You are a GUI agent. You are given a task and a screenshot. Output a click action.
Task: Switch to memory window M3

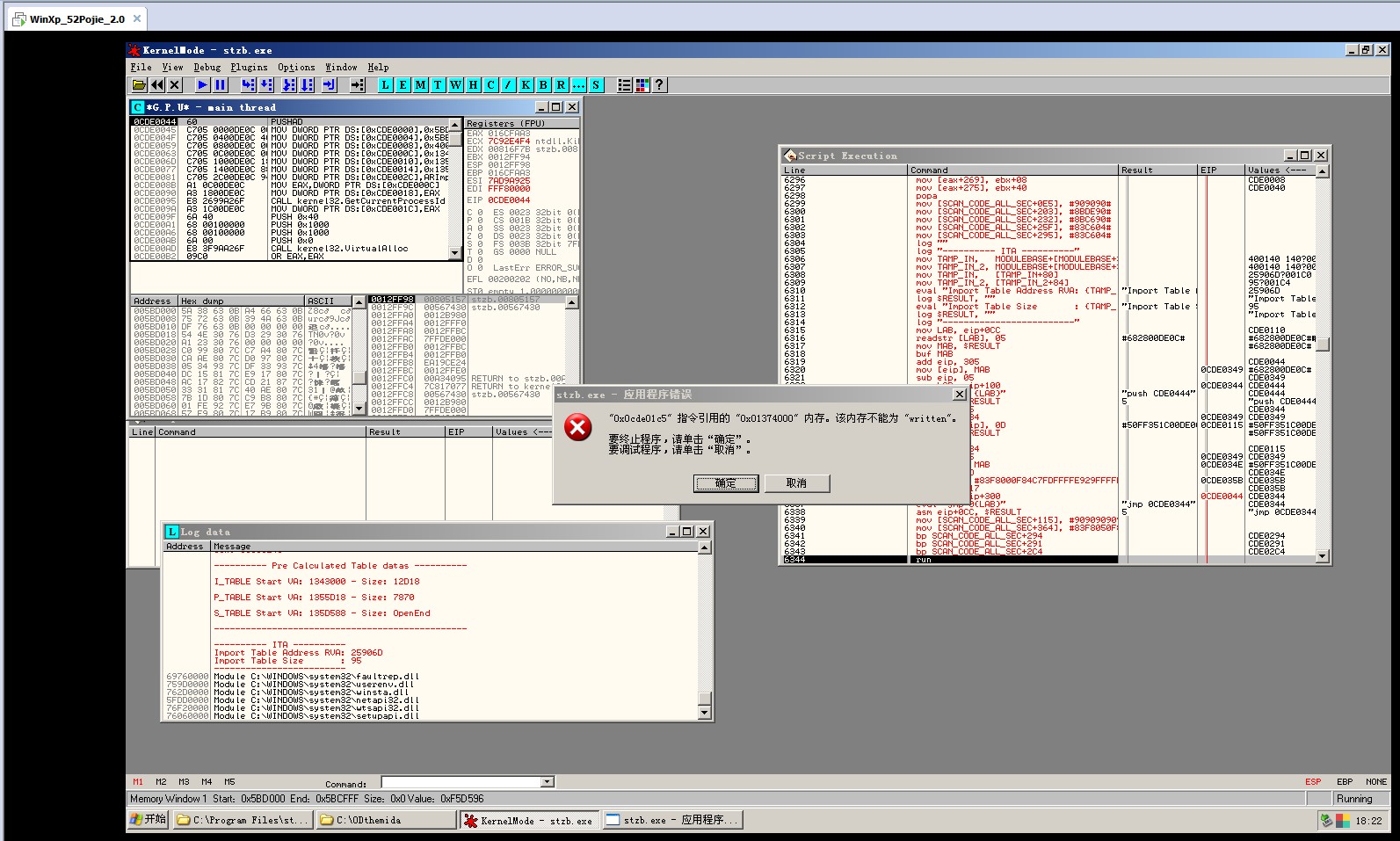184,781
